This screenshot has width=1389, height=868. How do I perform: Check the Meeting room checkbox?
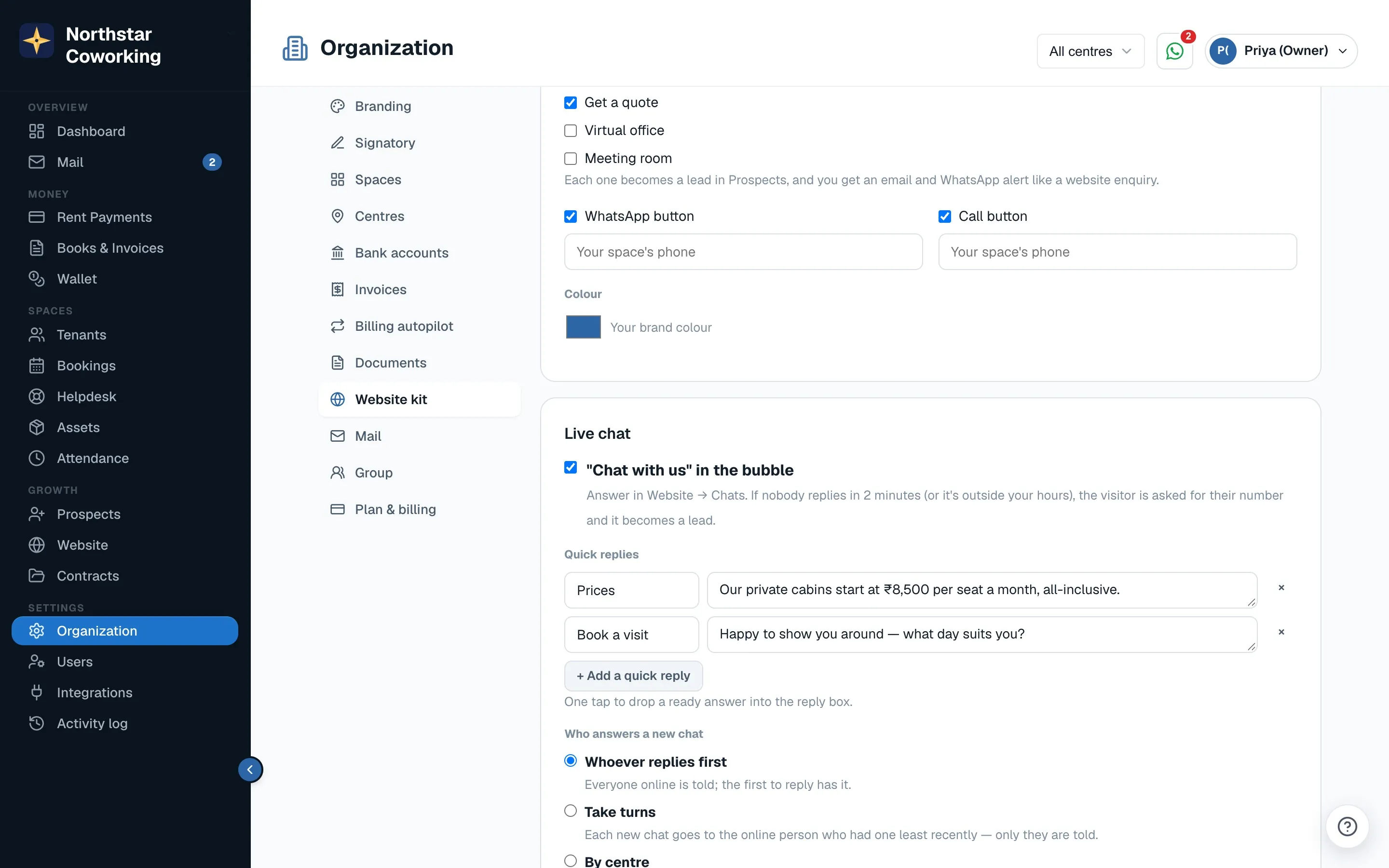(x=571, y=159)
